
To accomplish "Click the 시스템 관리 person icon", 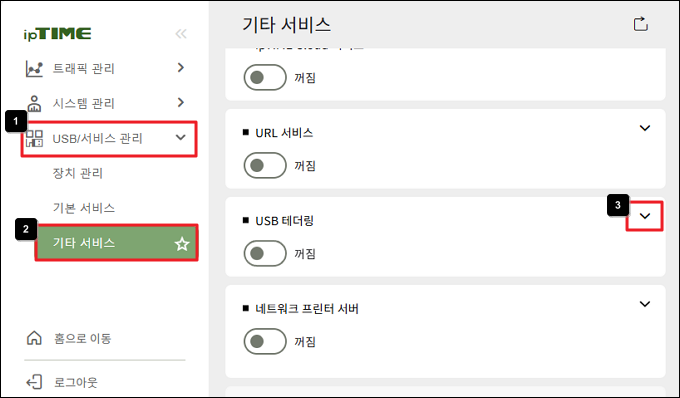I will pos(34,104).
